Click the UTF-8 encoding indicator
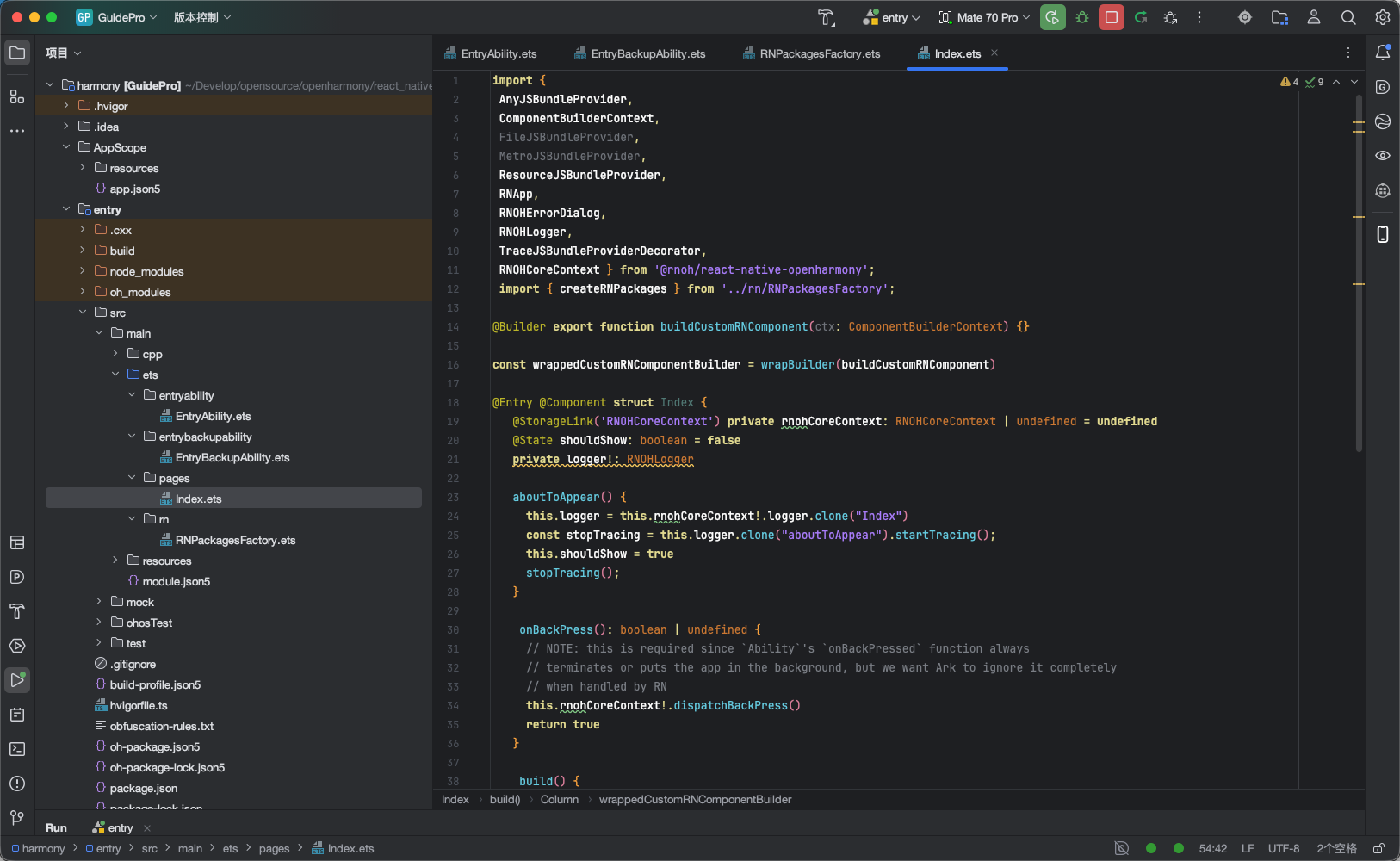Image resolution: width=1400 pixels, height=861 pixels. click(x=1284, y=848)
